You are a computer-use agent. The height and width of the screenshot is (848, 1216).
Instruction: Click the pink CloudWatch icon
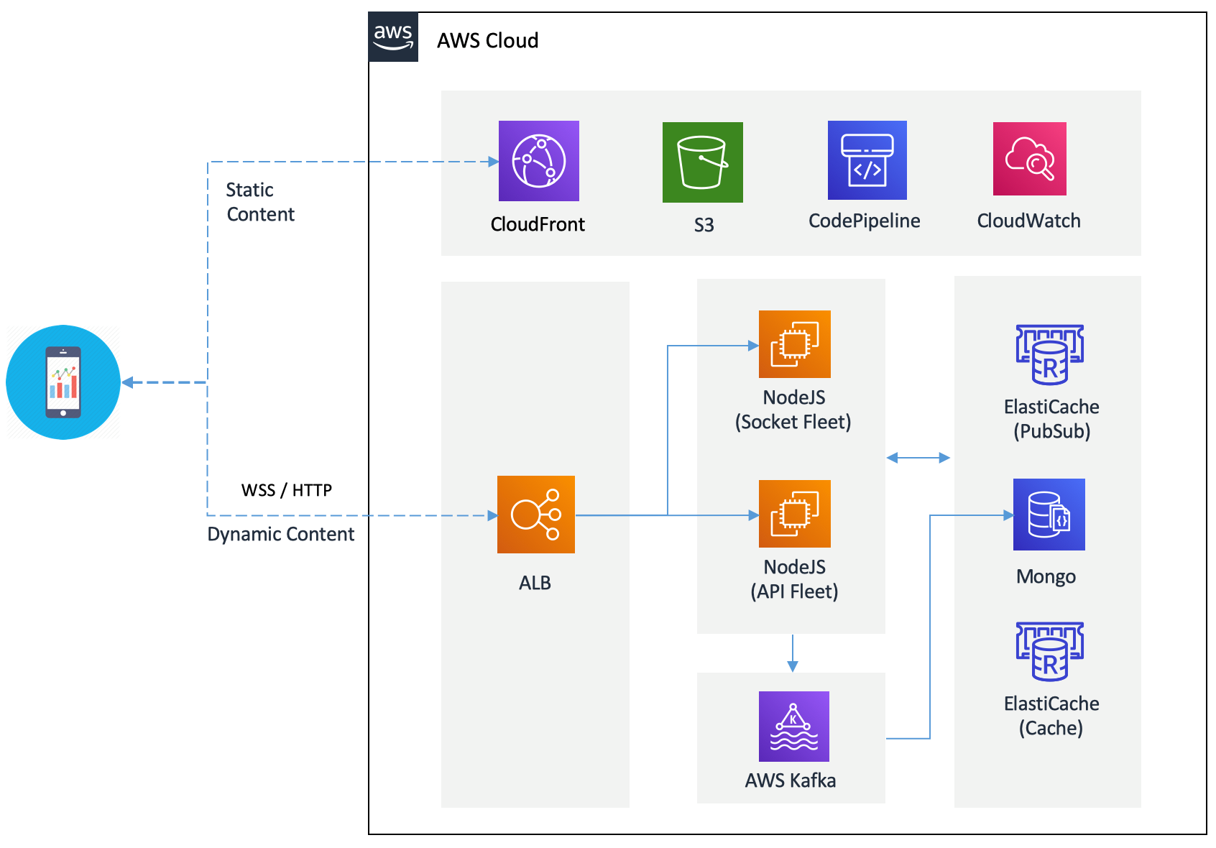coord(1029,159)
